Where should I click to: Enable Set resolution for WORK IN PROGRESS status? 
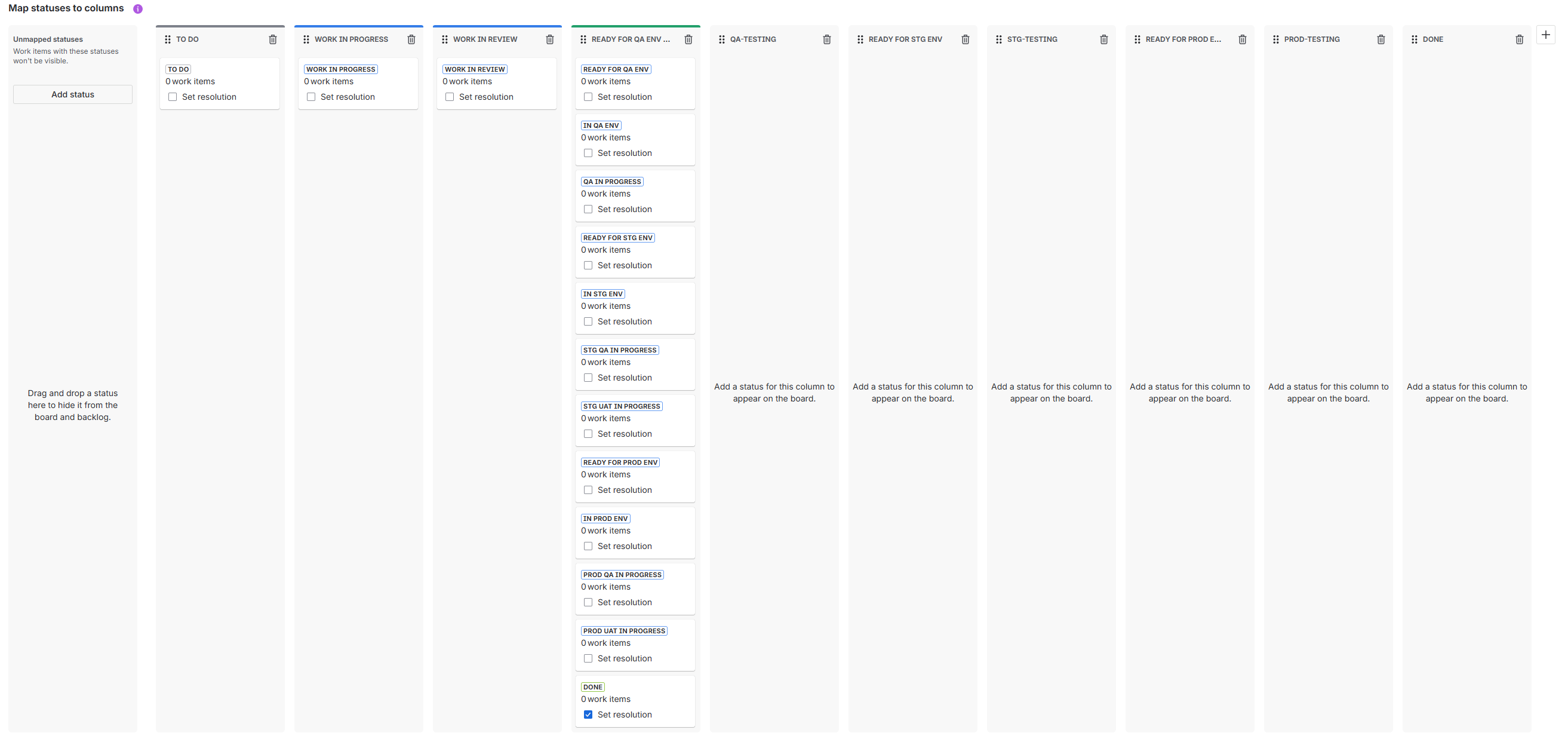pos(311,97)
